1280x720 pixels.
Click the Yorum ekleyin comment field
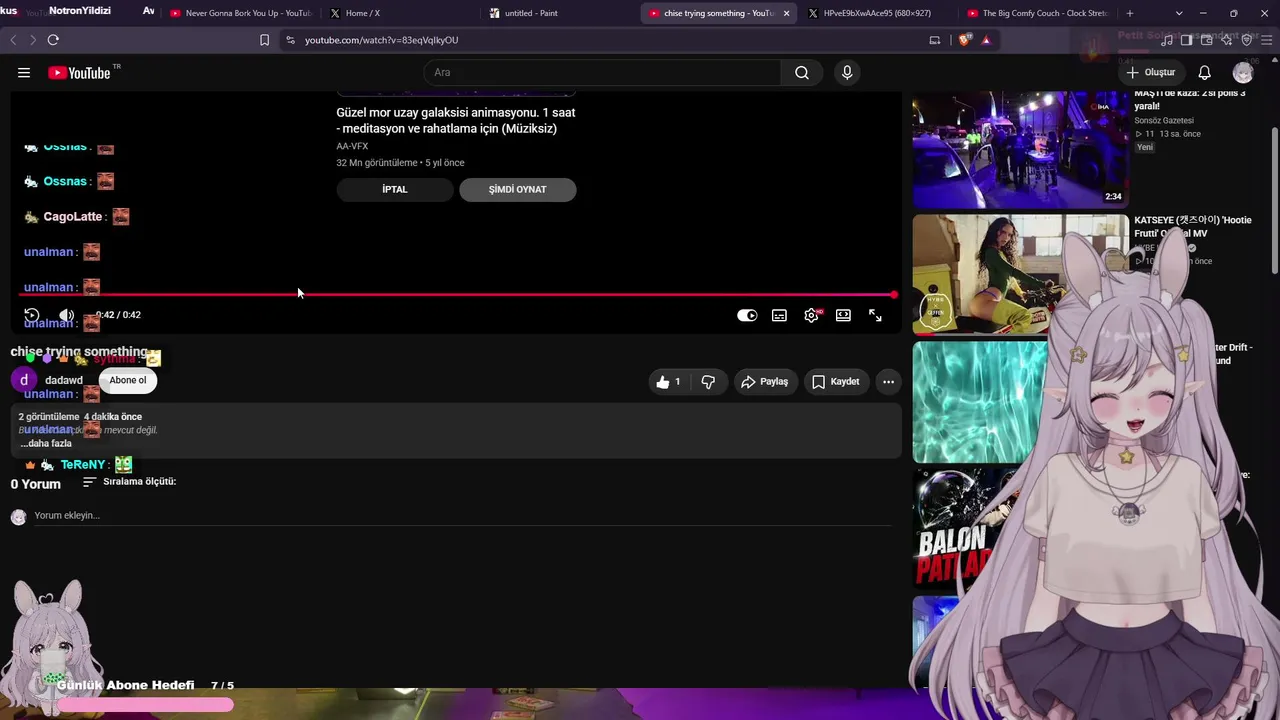[x=462, y=515]
